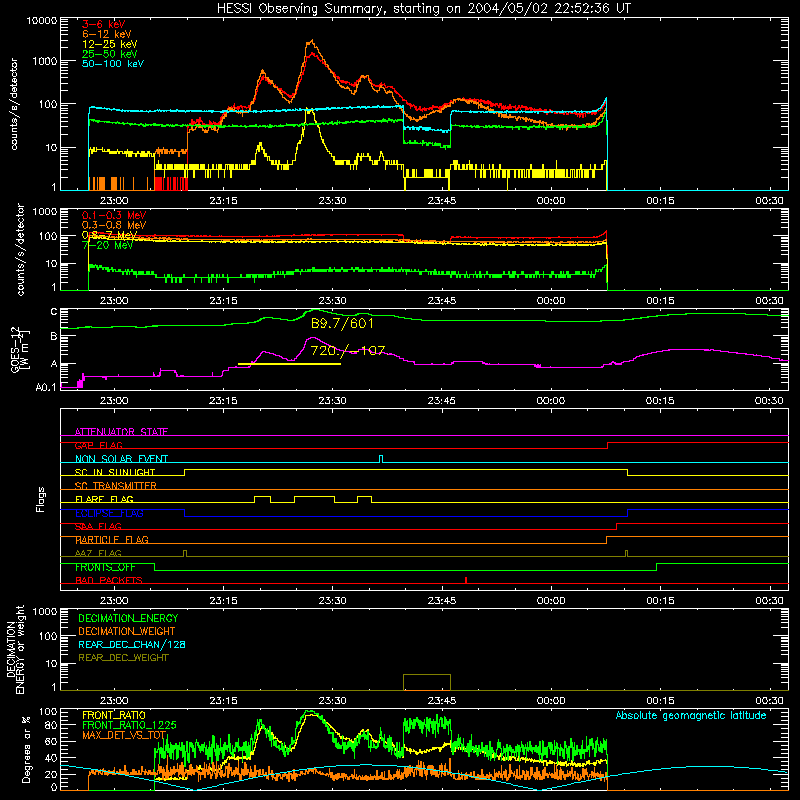Select the ECLIPSE_FLAG label

[x=109, y=513]
